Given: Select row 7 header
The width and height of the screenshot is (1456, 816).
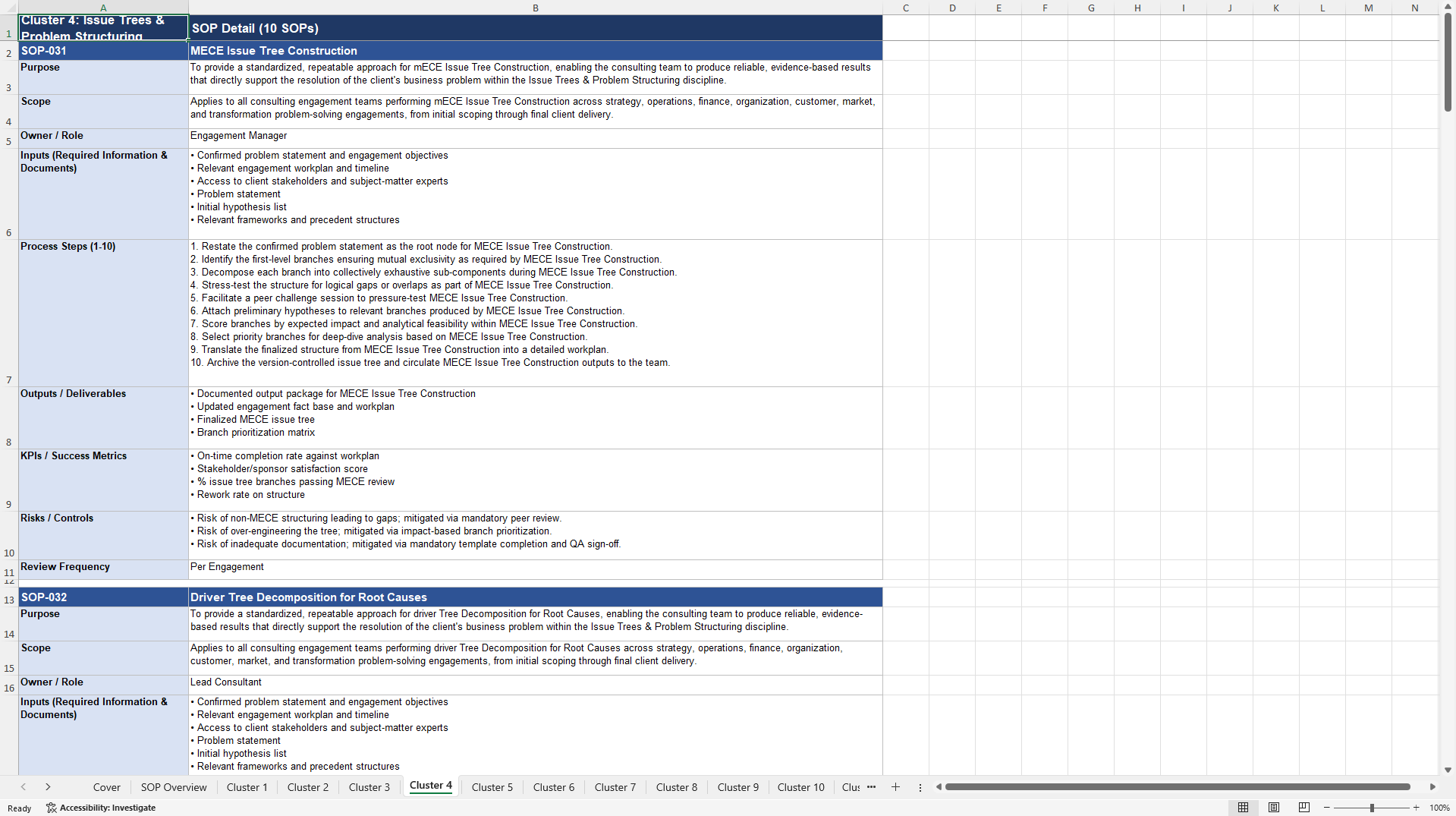Looking at the screenshot, I should pyautogui.click(x=9, y=313).
